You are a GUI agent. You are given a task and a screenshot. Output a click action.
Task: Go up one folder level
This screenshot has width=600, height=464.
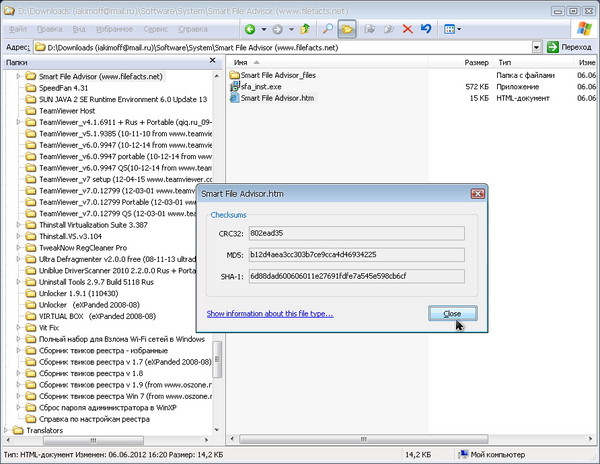(305, 29)
